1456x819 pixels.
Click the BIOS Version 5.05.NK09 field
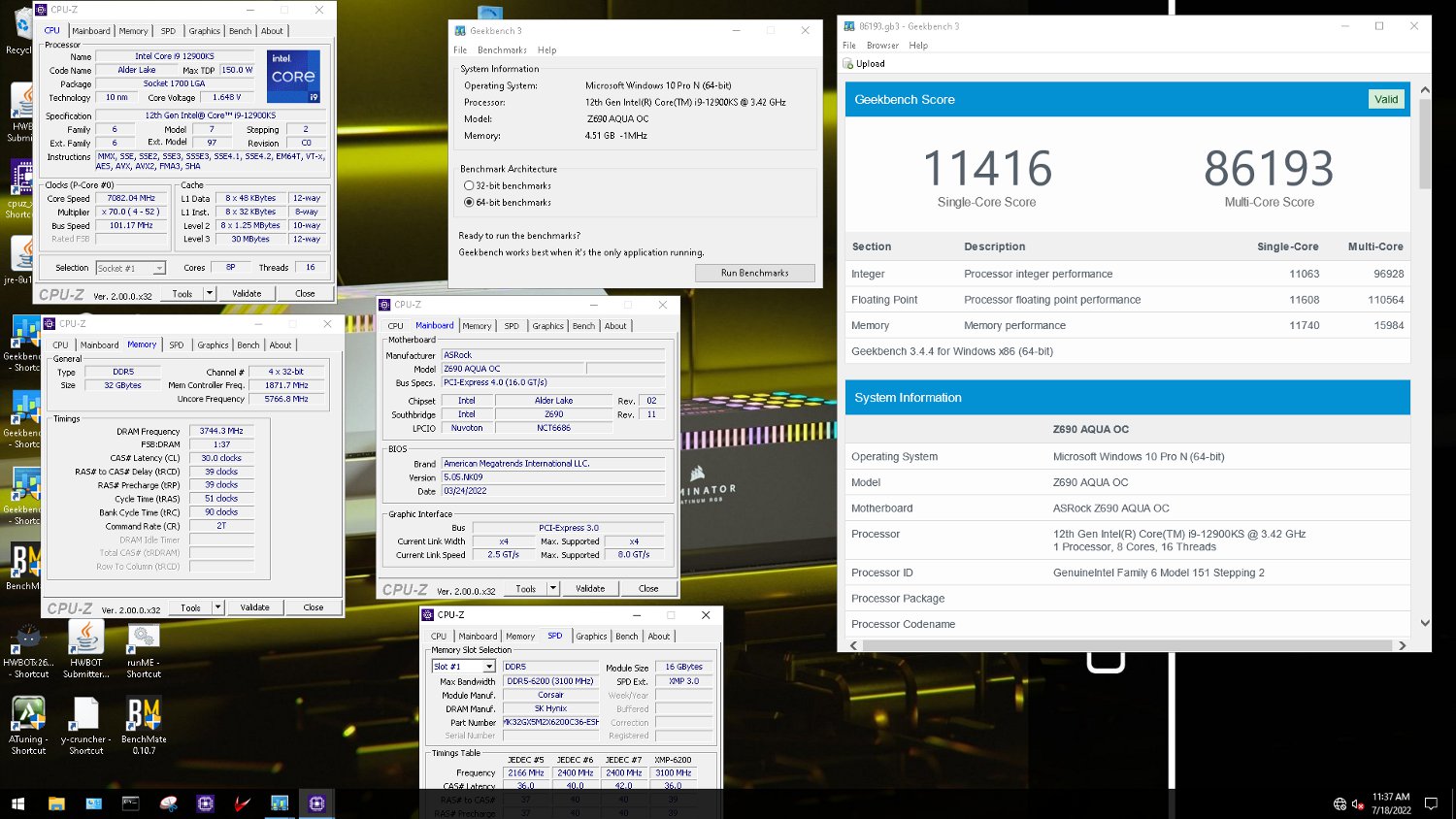553,477
